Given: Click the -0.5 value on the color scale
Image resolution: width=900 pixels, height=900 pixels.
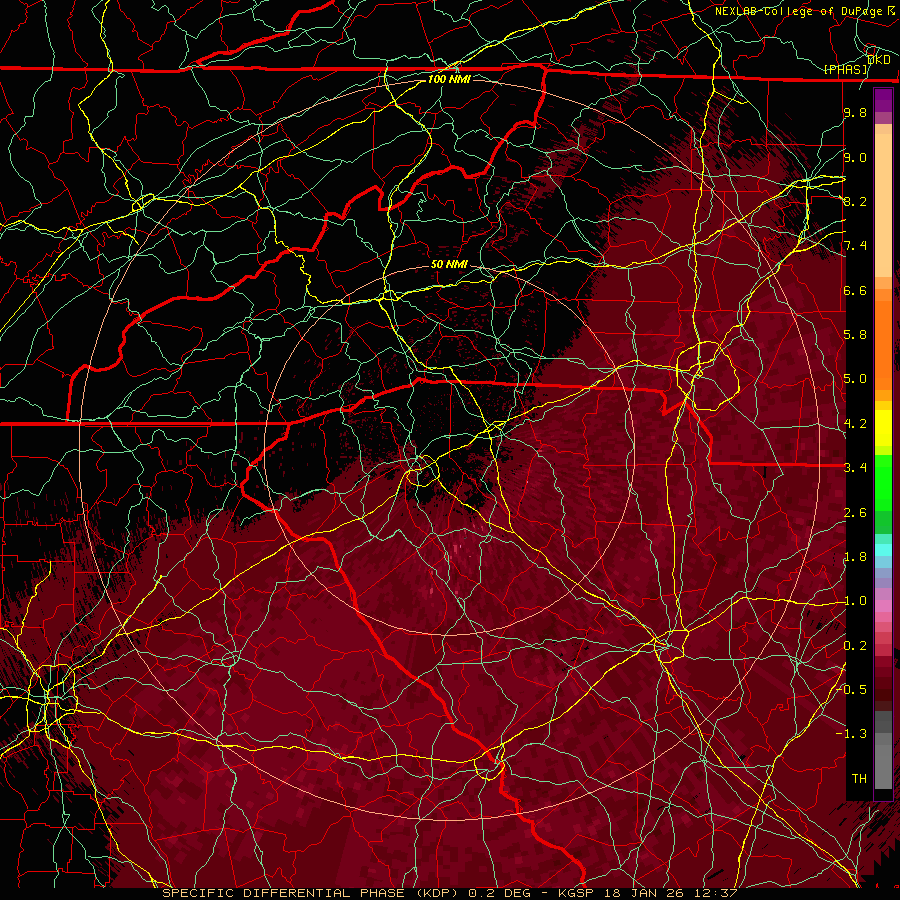Looking at the screenshot, I should click(x=852, y=689).
